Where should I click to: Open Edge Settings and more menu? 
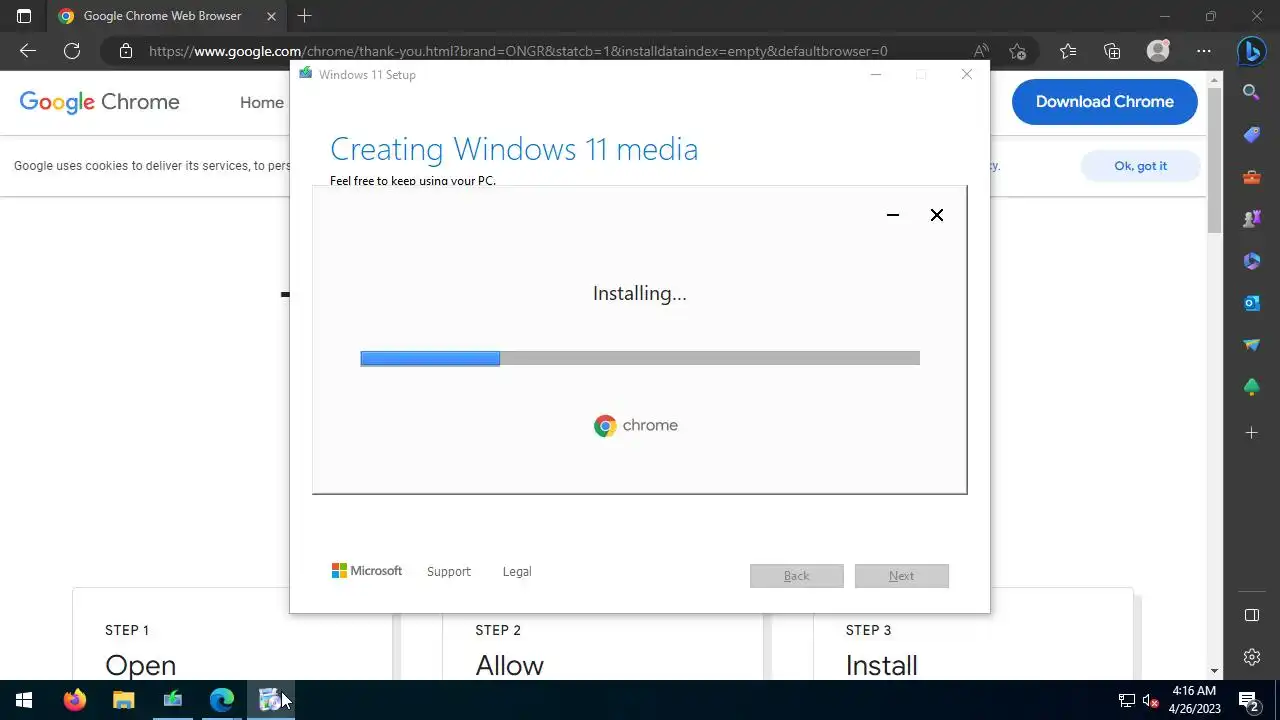pos(1203,51)
